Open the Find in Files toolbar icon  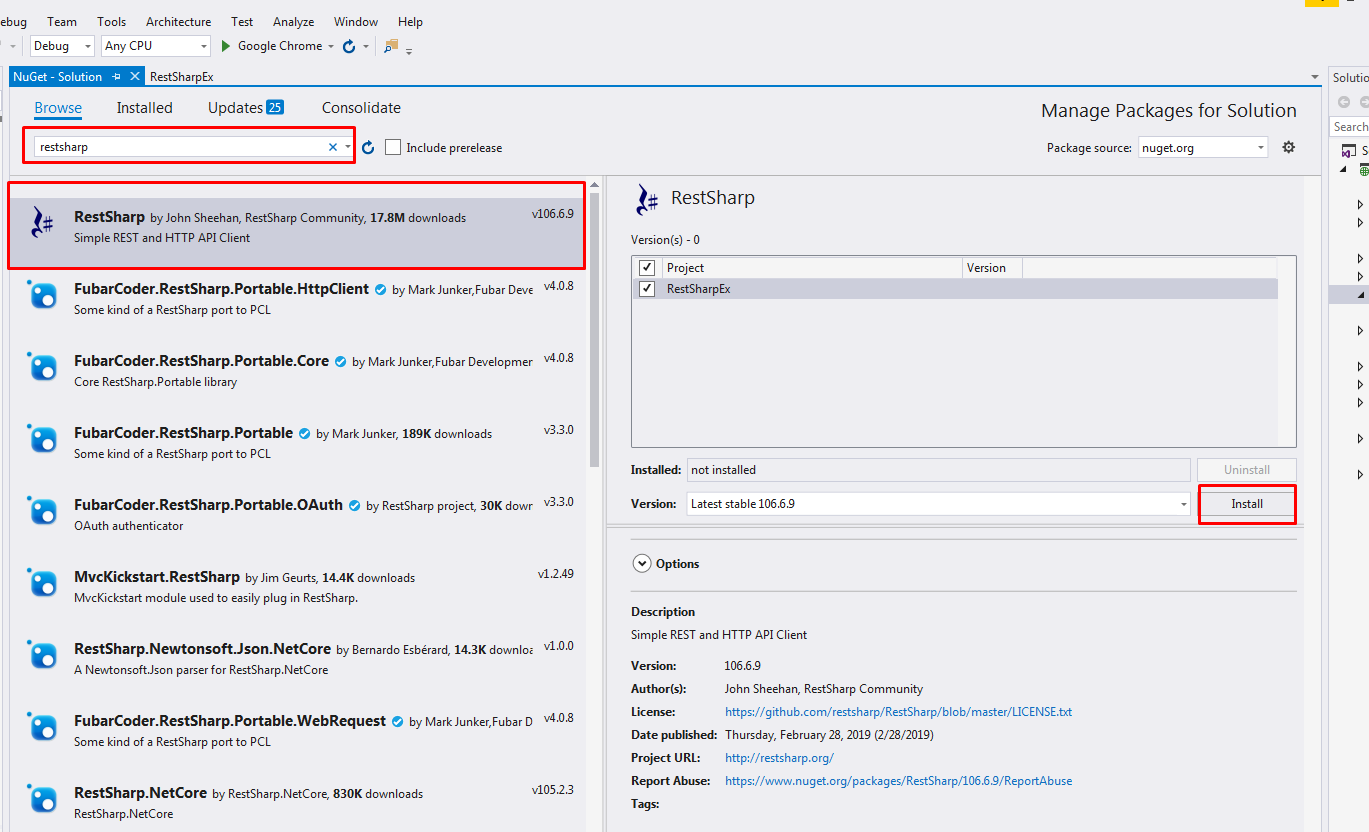pyautogui.click(x=390, y=46)
